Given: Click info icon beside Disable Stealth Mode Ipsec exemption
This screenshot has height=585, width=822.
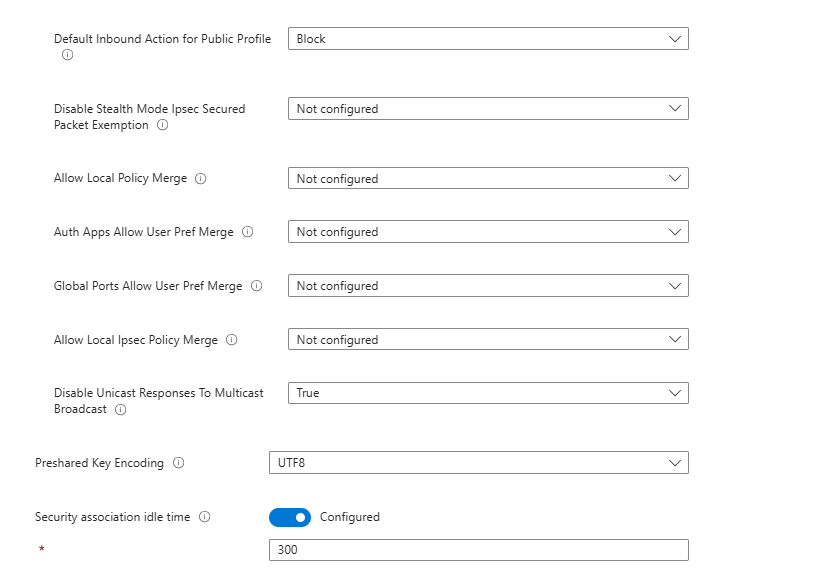Looking at the screenshot, I should tap(162, 126).
